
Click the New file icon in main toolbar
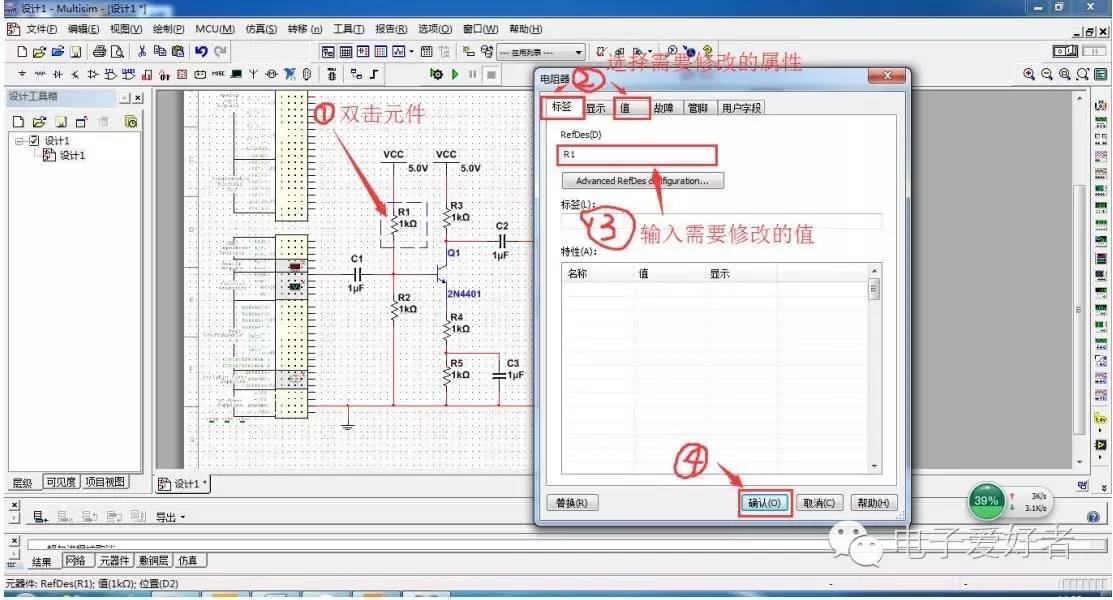22,51
